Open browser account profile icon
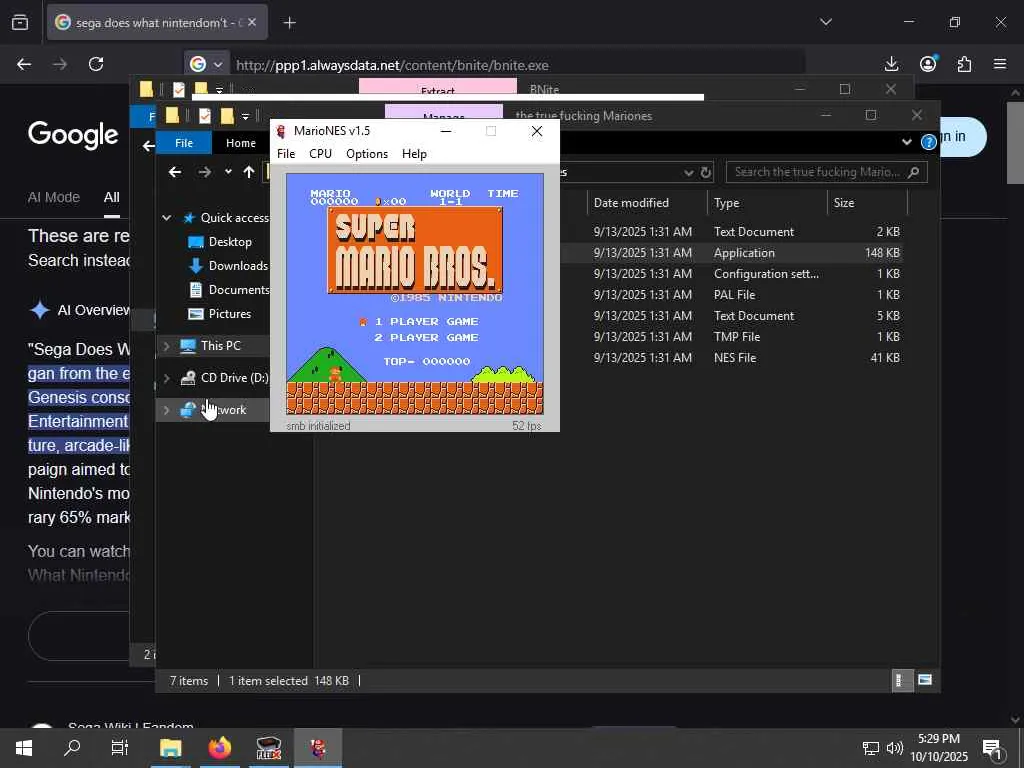Screen dimensions: 1024x768 point(928,64)
